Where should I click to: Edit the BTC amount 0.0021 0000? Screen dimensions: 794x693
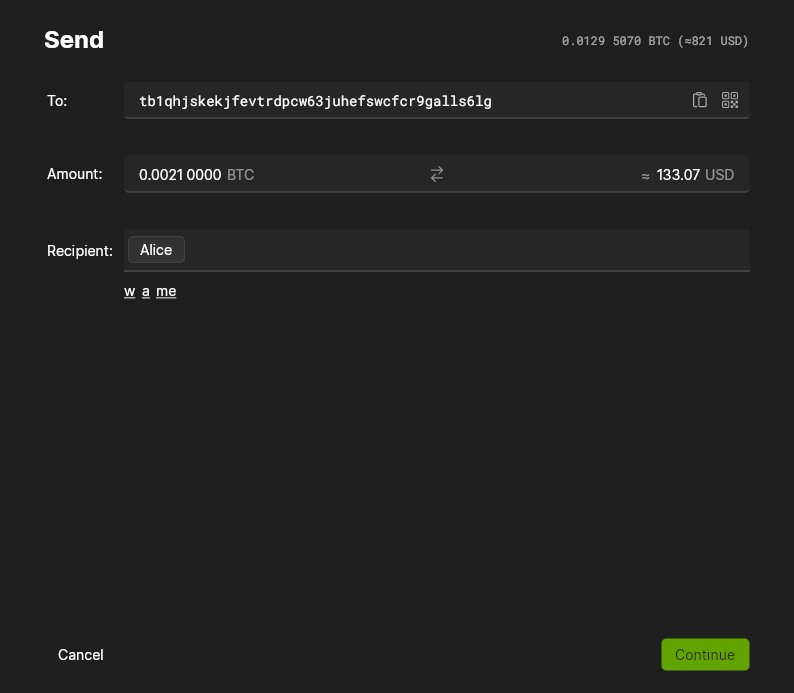tap(180, 175)
